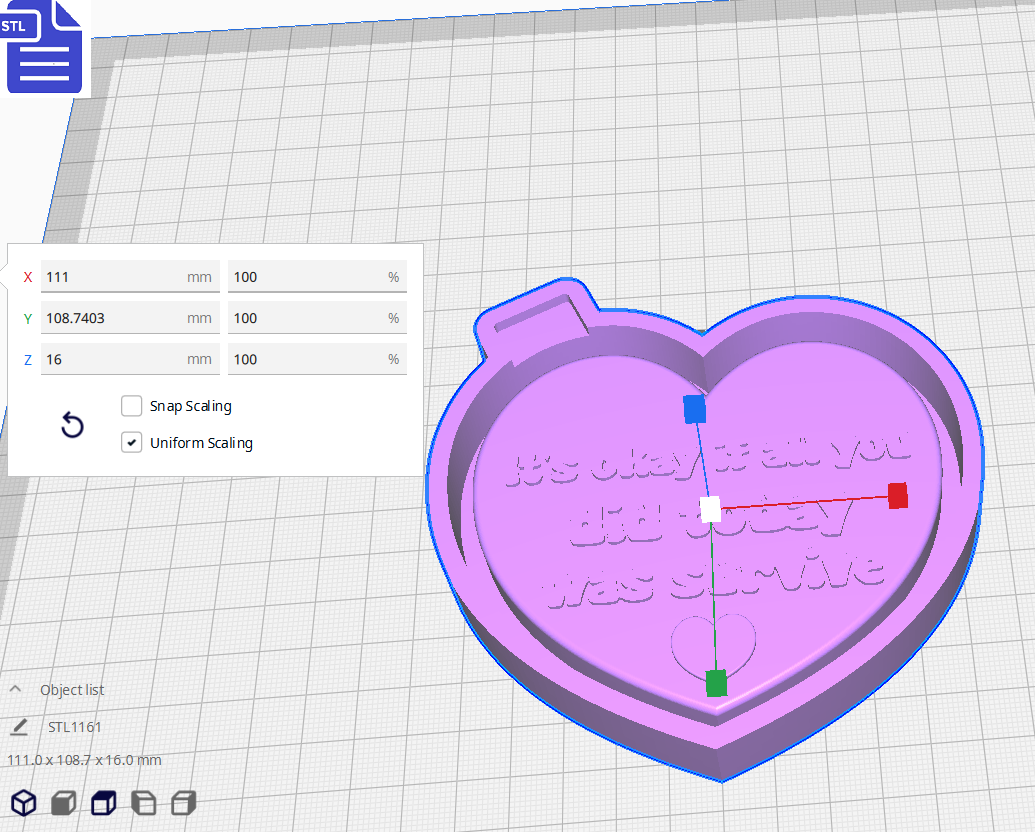1035x832 pixels.
Task: Switch to the top camera view
Action: tap(103, 803)
